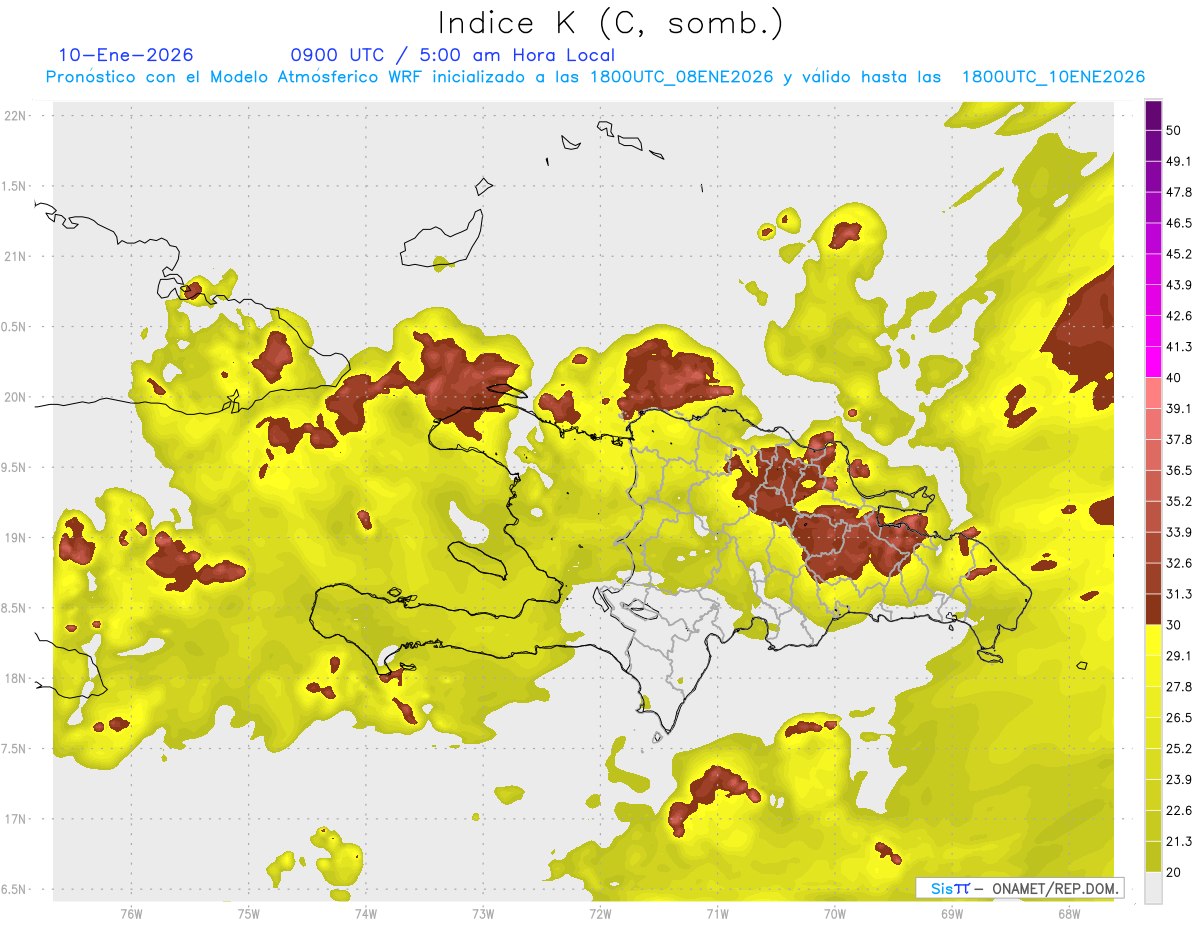Click the color scale value "20" at the bottom

coord(1174,872)
